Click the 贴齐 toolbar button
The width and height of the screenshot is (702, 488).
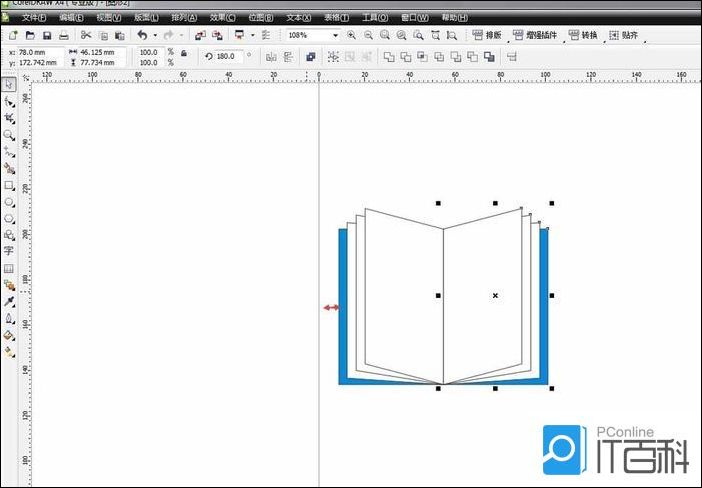coord(623,35)
